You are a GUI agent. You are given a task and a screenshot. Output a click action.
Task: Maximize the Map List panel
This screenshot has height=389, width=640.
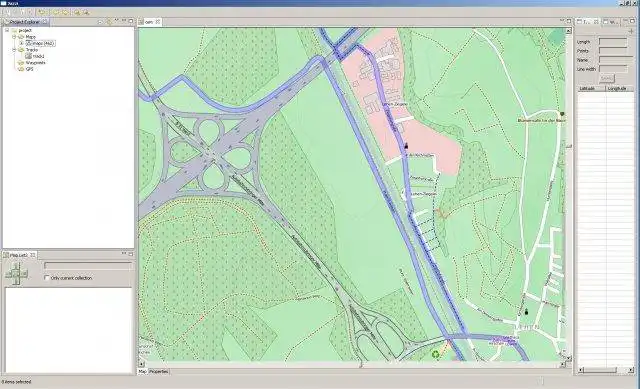131,253
